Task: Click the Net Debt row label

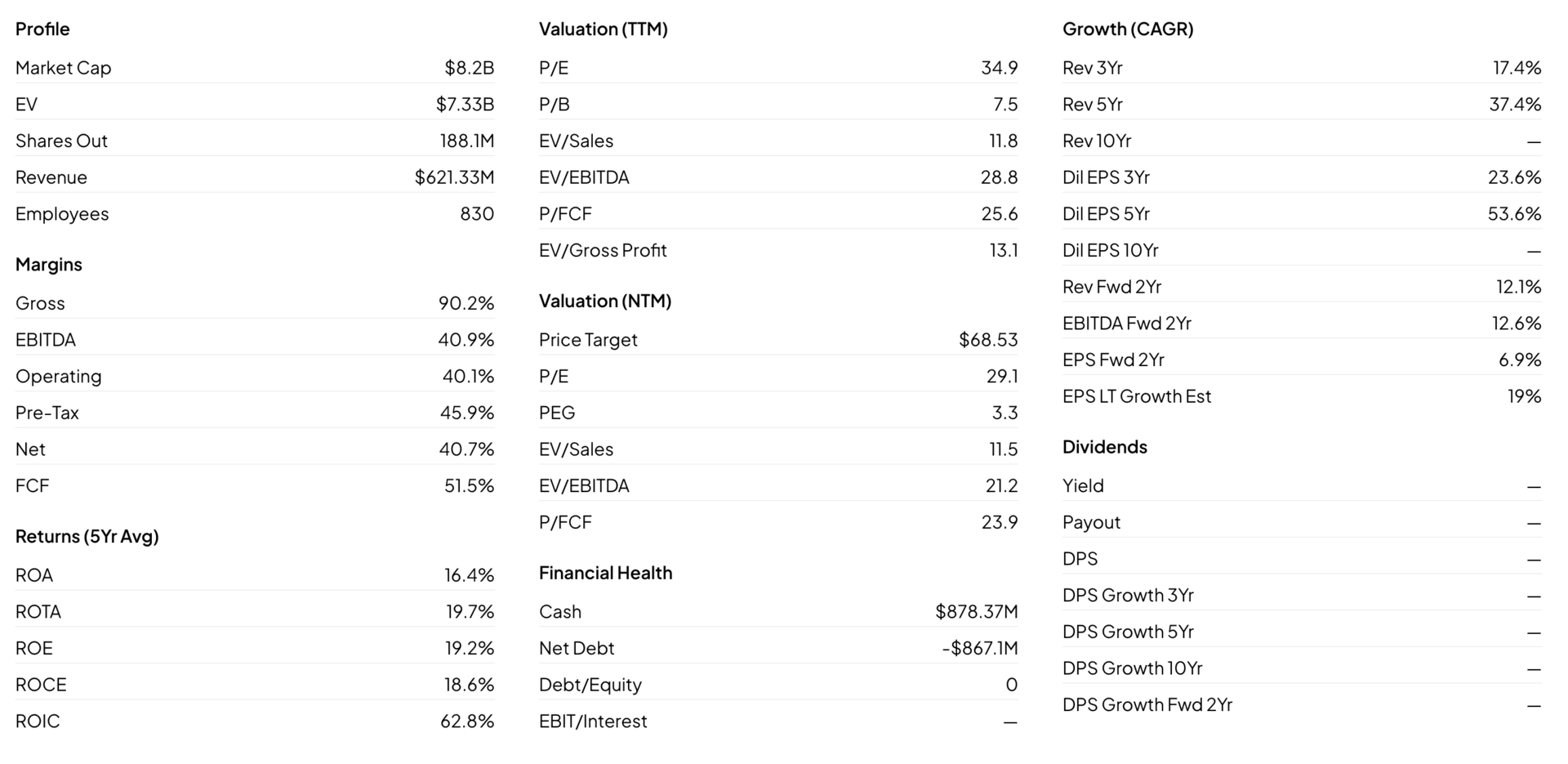Action: pos(577,649)
